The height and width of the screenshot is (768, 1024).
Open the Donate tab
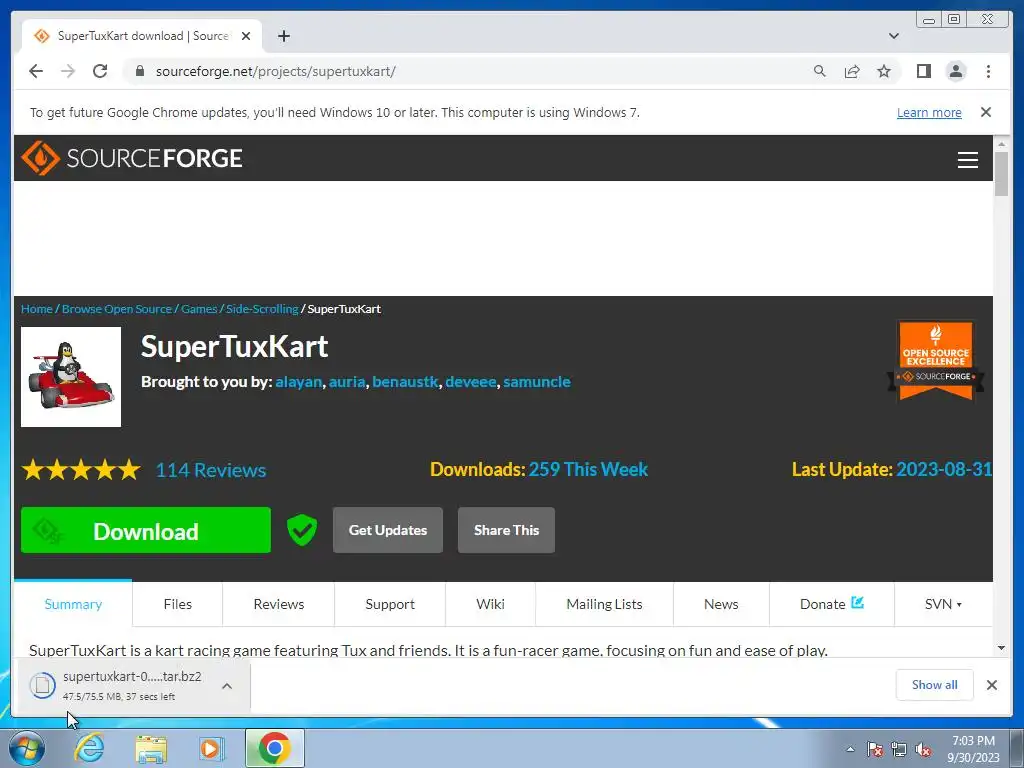831,604
